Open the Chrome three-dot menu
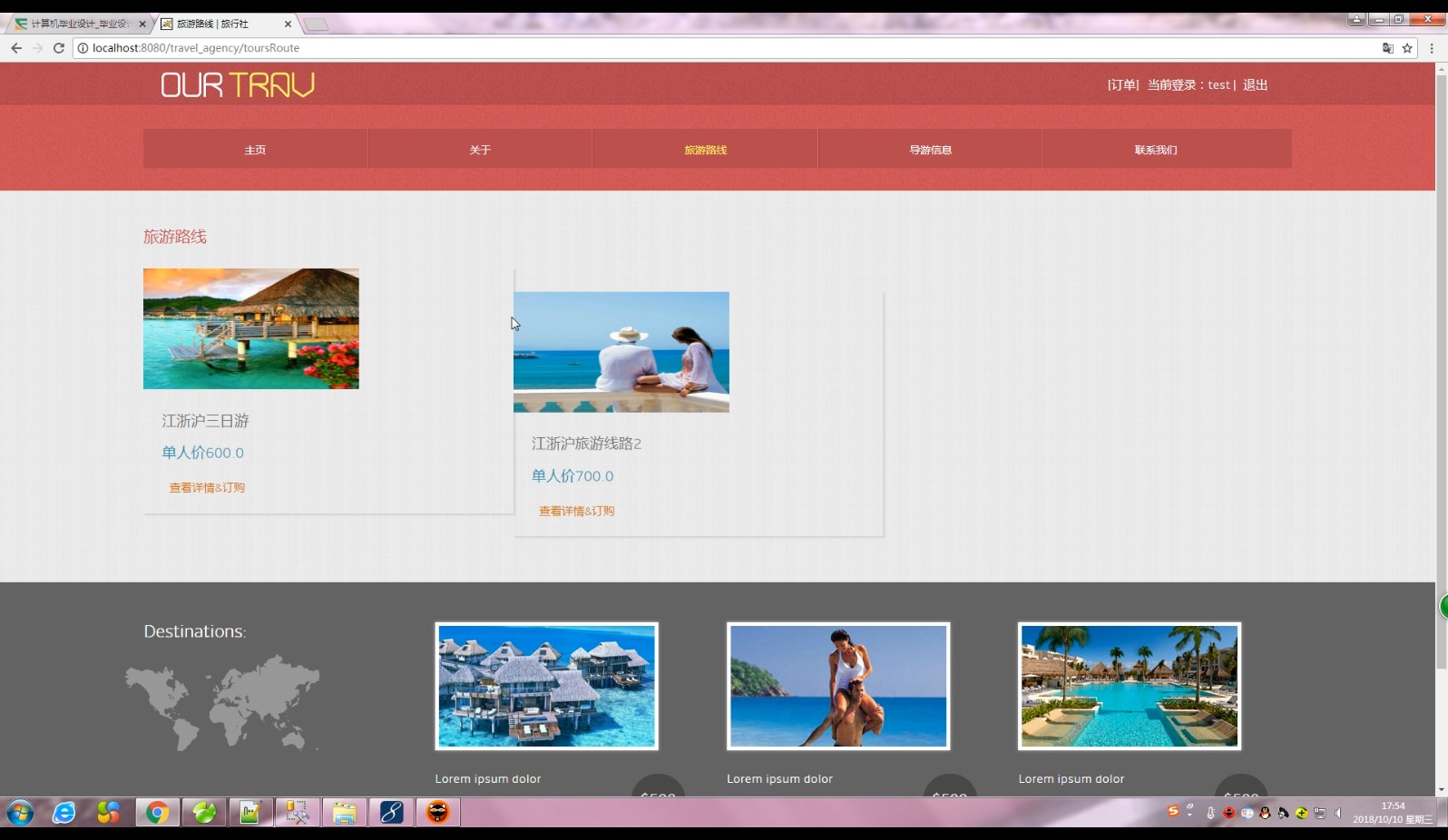This screenshot has width=1448, height=840. pos(1432,48)
